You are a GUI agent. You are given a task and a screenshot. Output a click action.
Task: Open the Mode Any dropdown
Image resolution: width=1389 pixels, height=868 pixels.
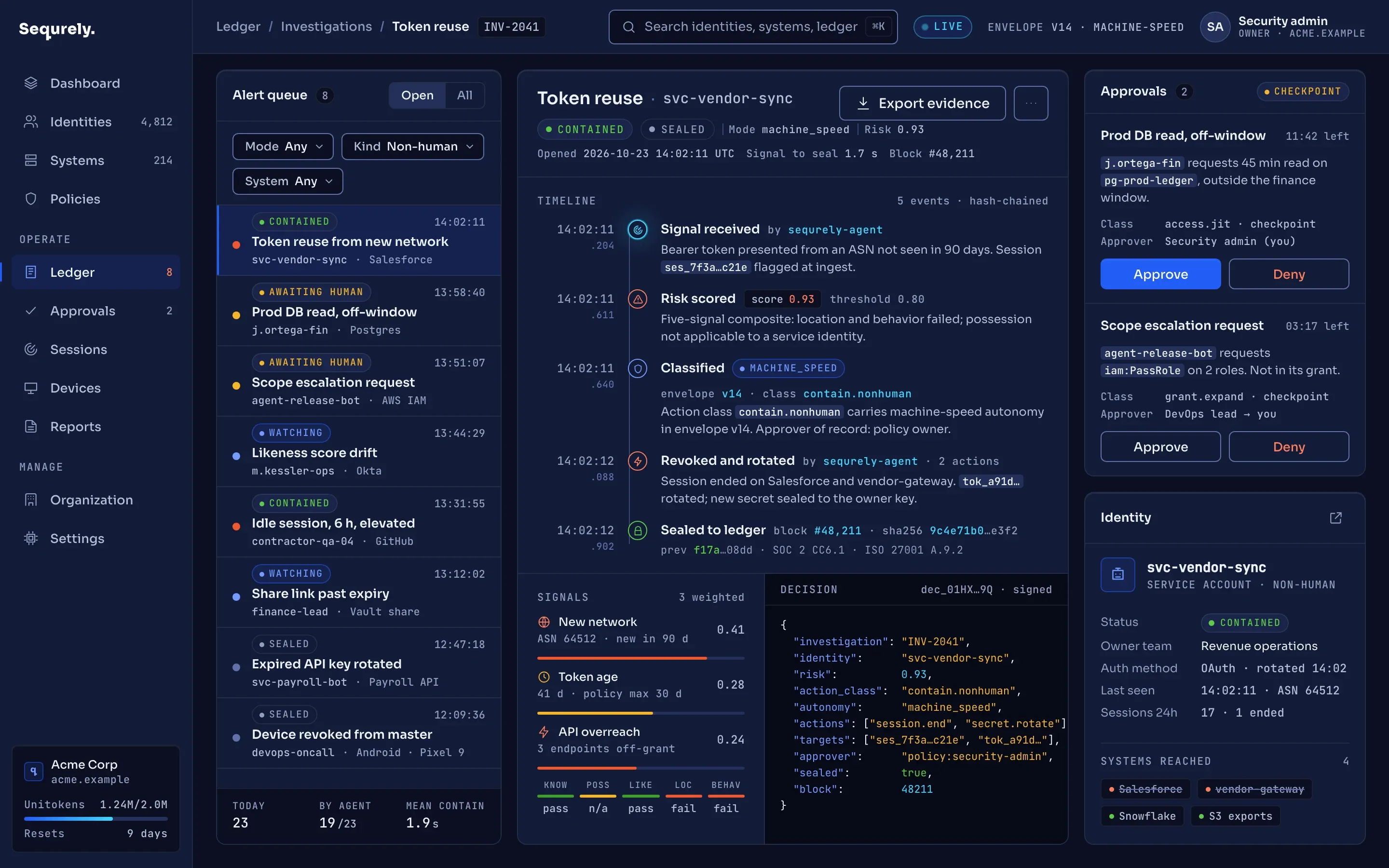283,147
